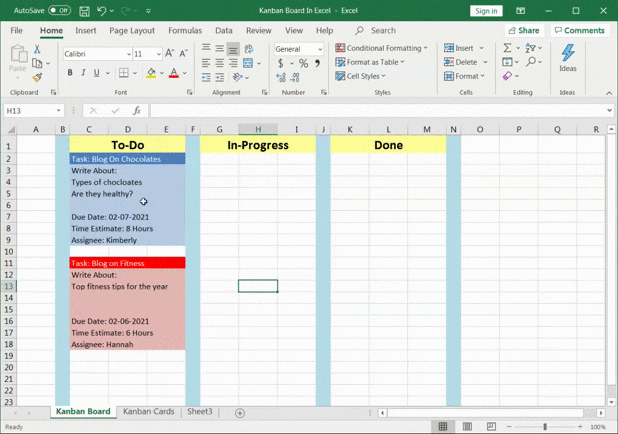This screenshot has height=434, width=618.
Task: Click the Undo arrow icon
Action: [x=103, y=11]
